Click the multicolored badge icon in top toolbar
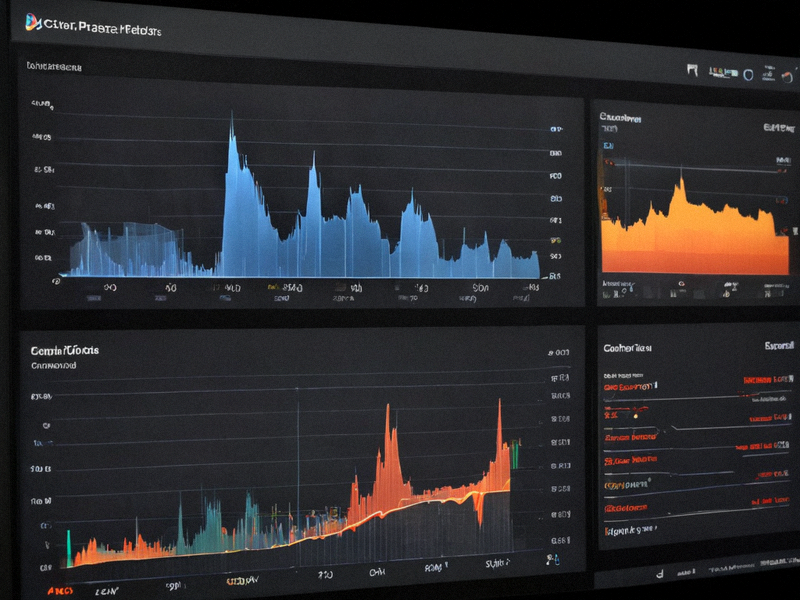This screenshot has width=800, height=600. (723, 72)
